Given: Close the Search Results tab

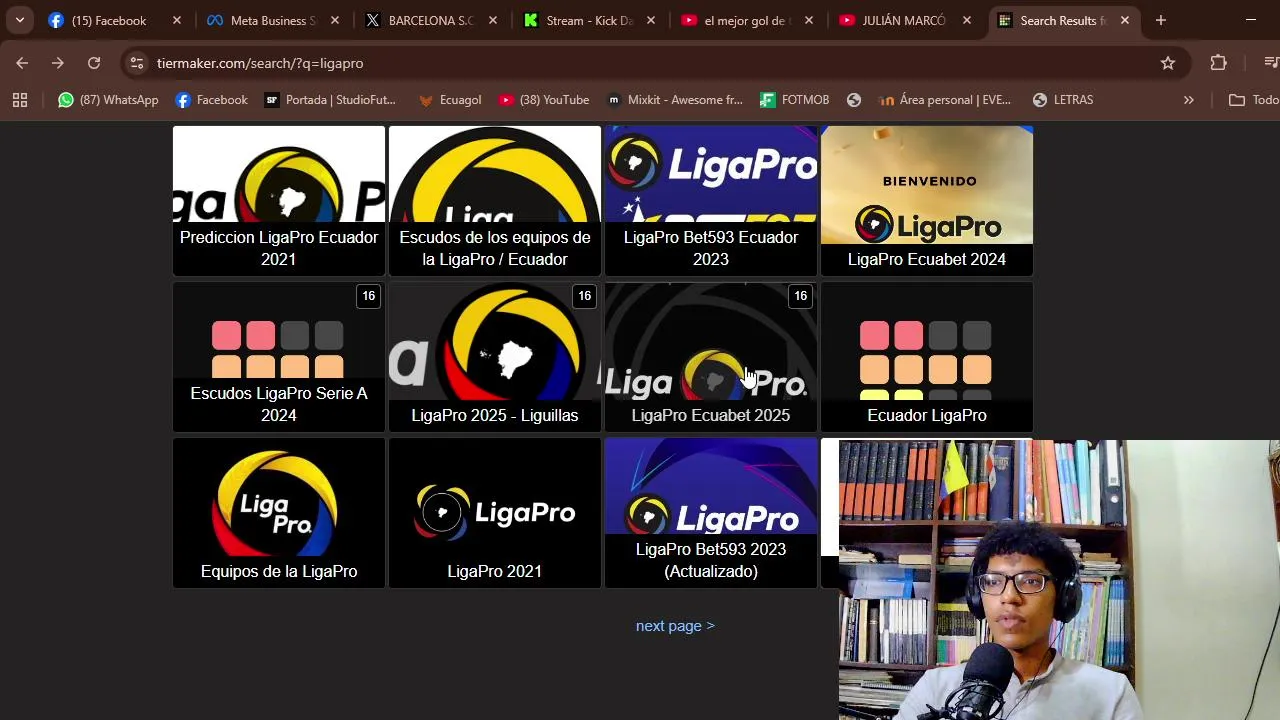Looking at the screenshot, I should (1125, 20).
